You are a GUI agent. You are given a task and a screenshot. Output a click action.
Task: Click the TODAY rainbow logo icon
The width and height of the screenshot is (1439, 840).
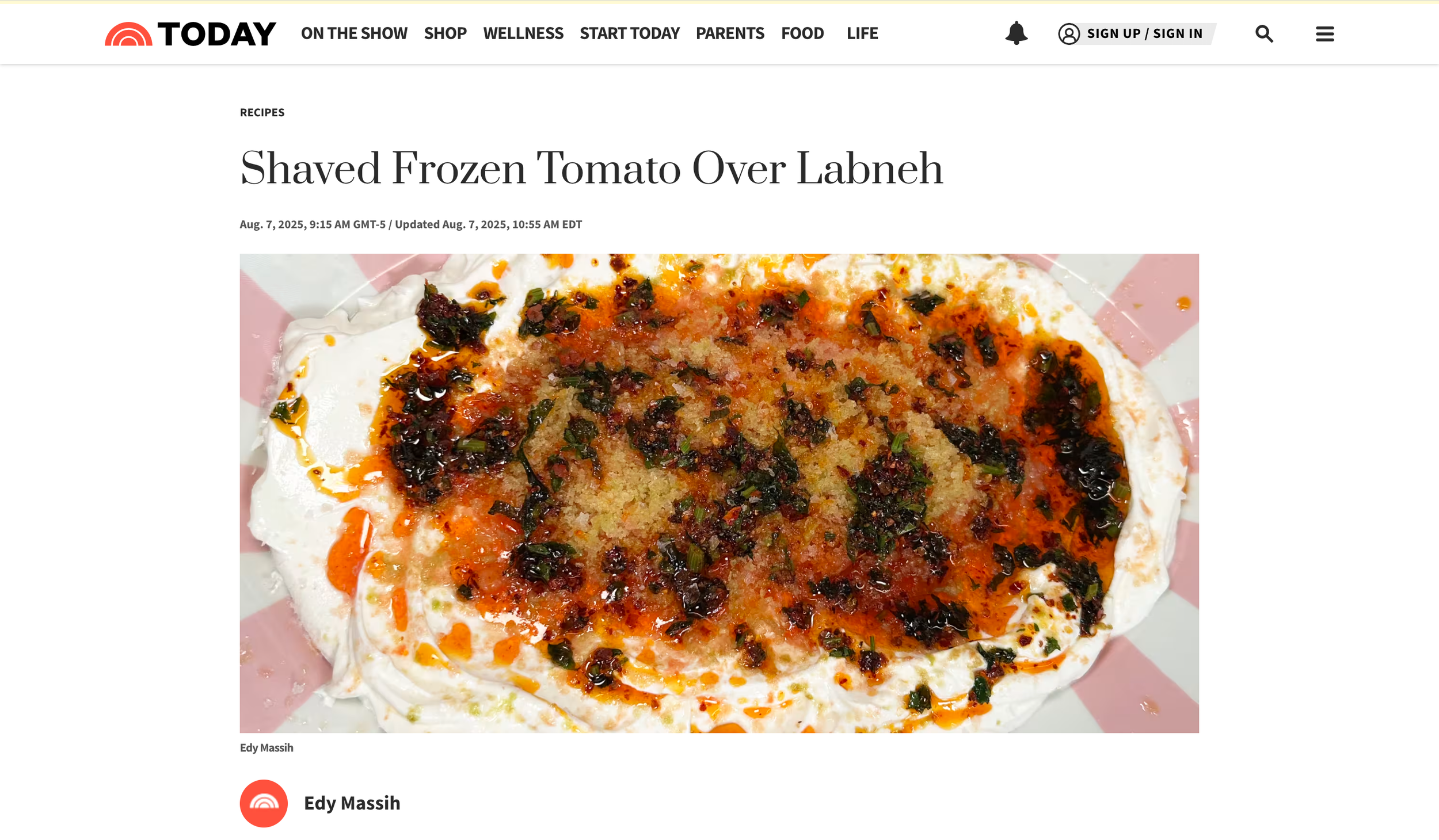pos(128,34)
